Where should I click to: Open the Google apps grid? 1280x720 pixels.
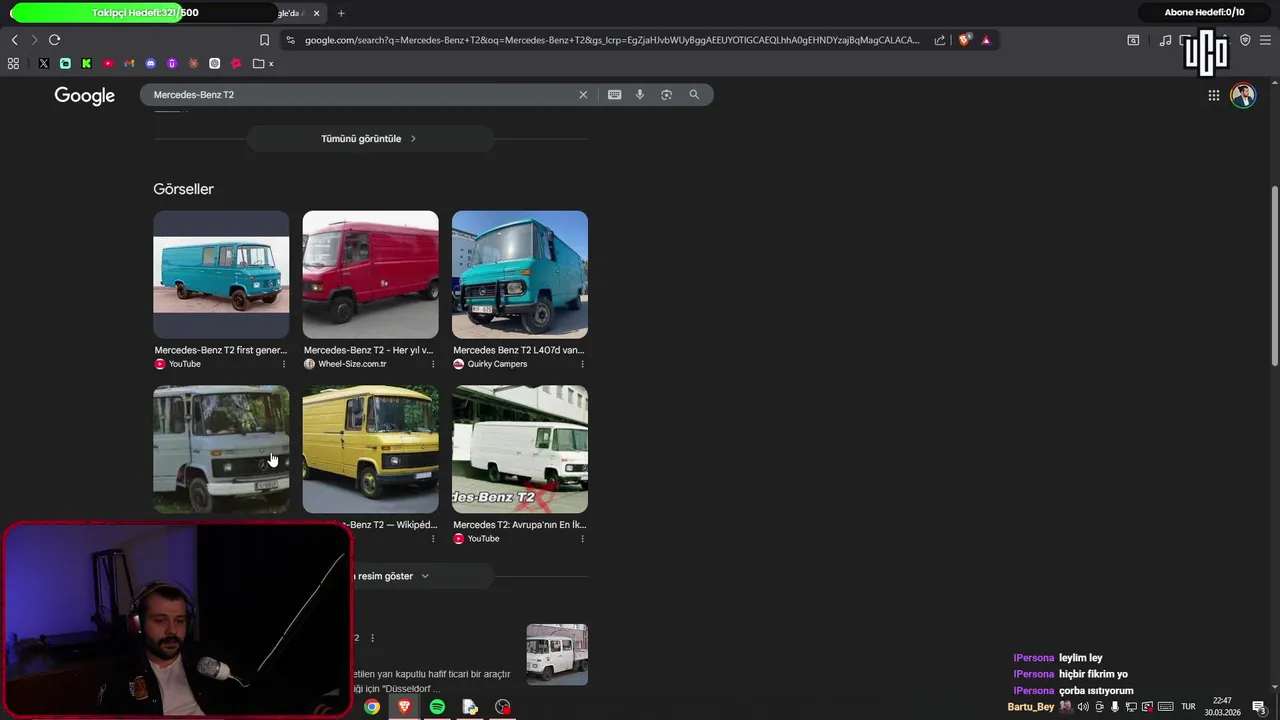pyautogui.click(x=1213, y=95)
